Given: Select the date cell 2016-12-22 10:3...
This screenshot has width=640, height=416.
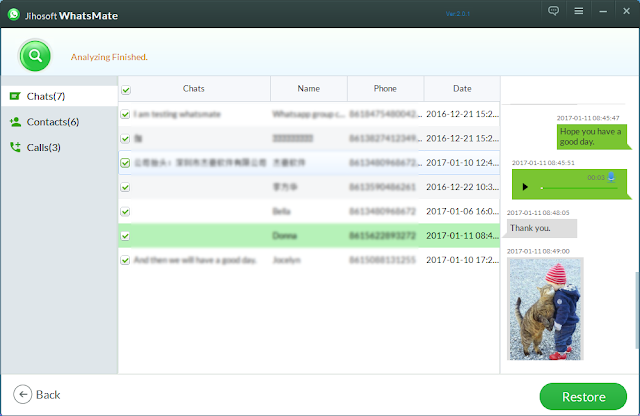Looking at the screenshot, I should click(462, 187).
